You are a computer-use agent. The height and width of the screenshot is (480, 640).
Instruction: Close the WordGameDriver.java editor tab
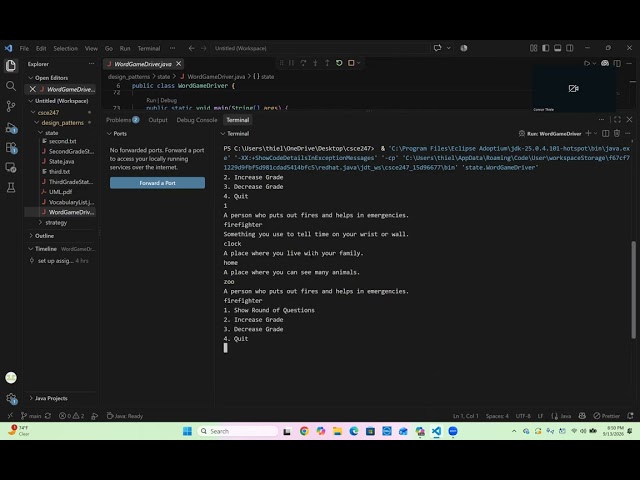(178, 64)
